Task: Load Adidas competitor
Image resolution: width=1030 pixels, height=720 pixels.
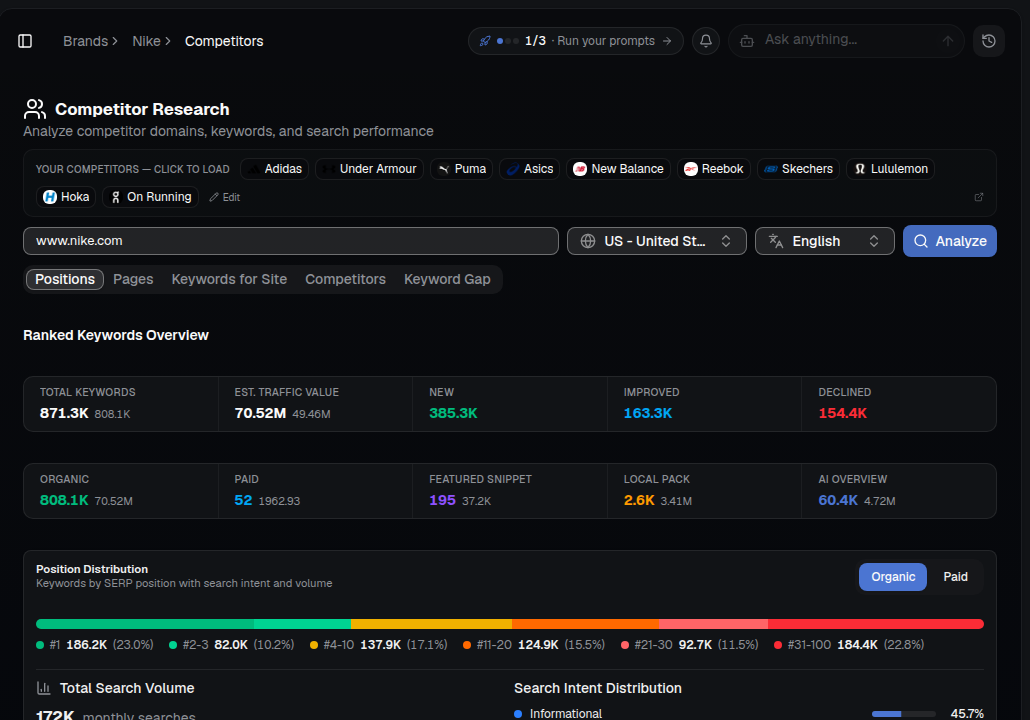Action: pos(275,169)
